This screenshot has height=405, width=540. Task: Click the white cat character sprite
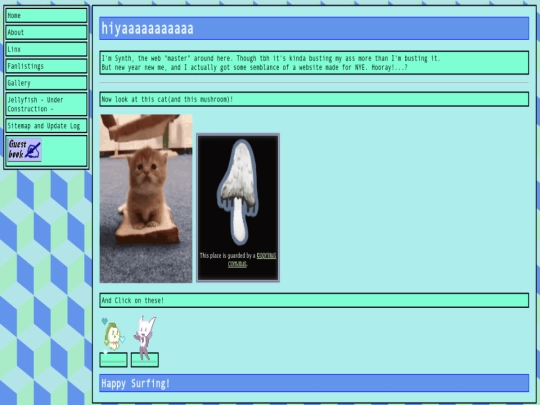coord(145,337)
